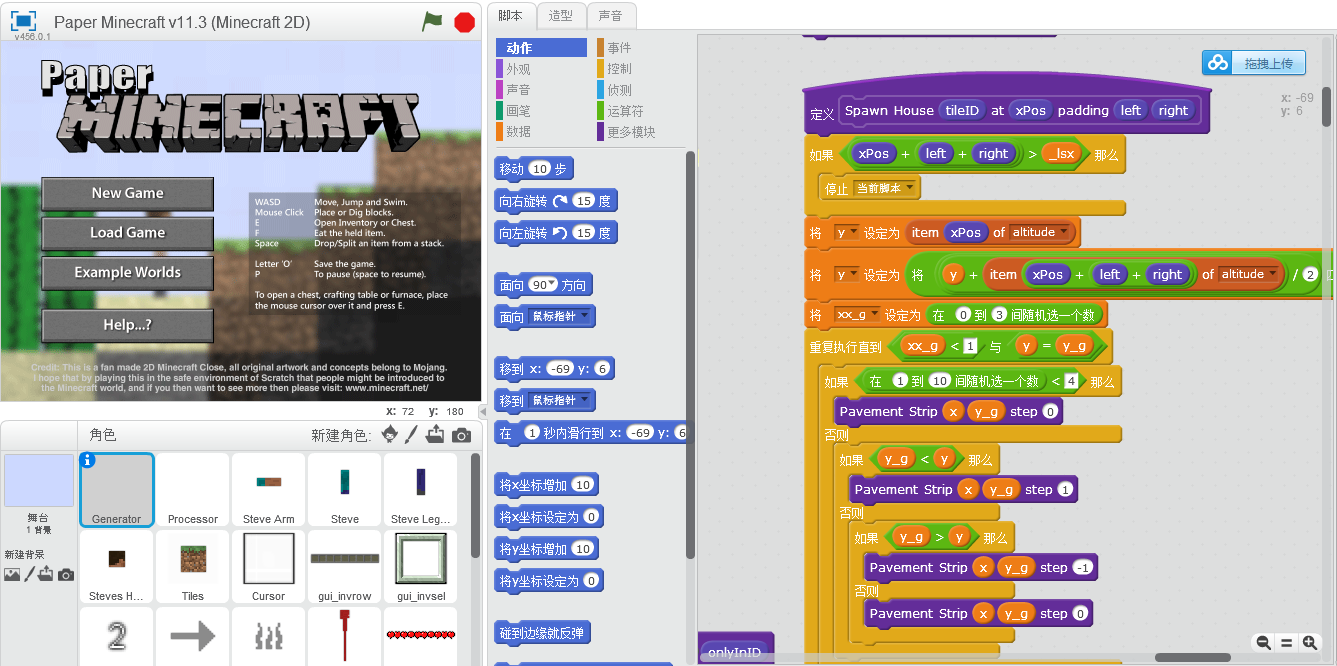Click the value field in 将x坐标设定为 block
This screenshot has height=666, width=1337.
pyautogui.click(x=591, y=517)
